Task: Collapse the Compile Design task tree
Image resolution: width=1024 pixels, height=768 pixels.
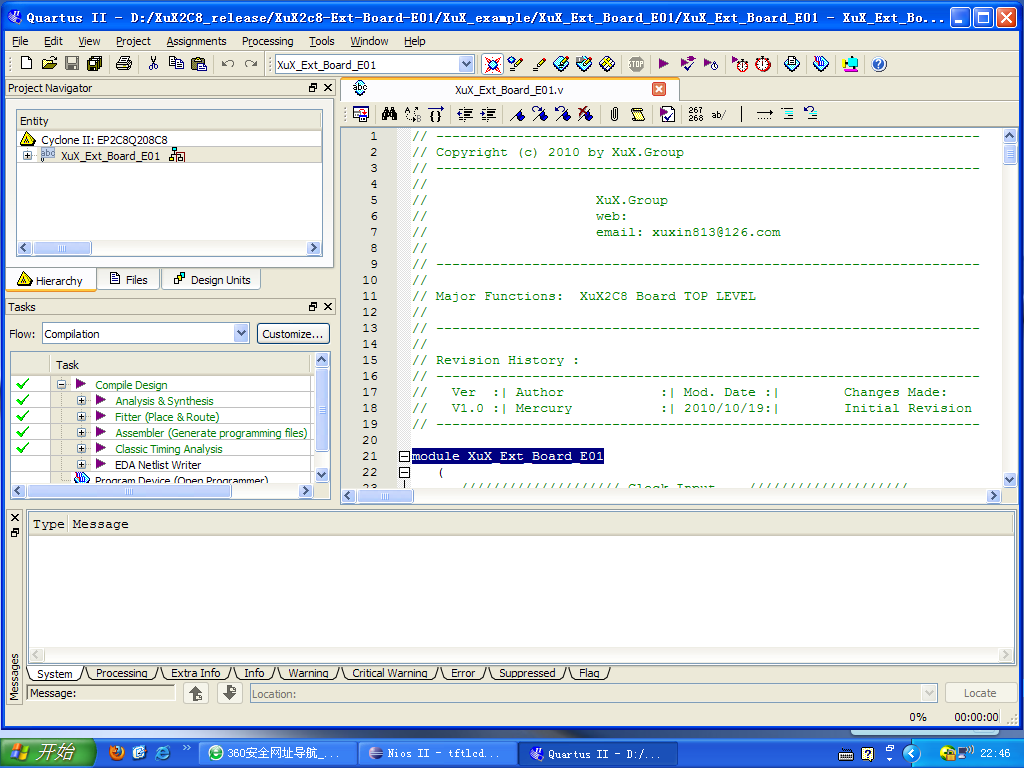Action: click(x=61, y=384)
